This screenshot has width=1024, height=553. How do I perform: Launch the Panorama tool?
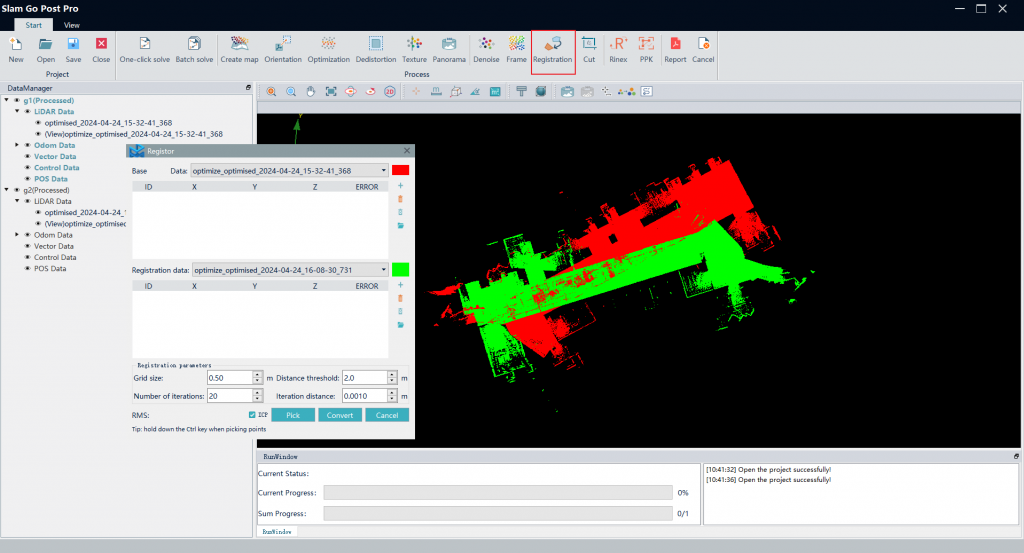[x=449, y=49]
